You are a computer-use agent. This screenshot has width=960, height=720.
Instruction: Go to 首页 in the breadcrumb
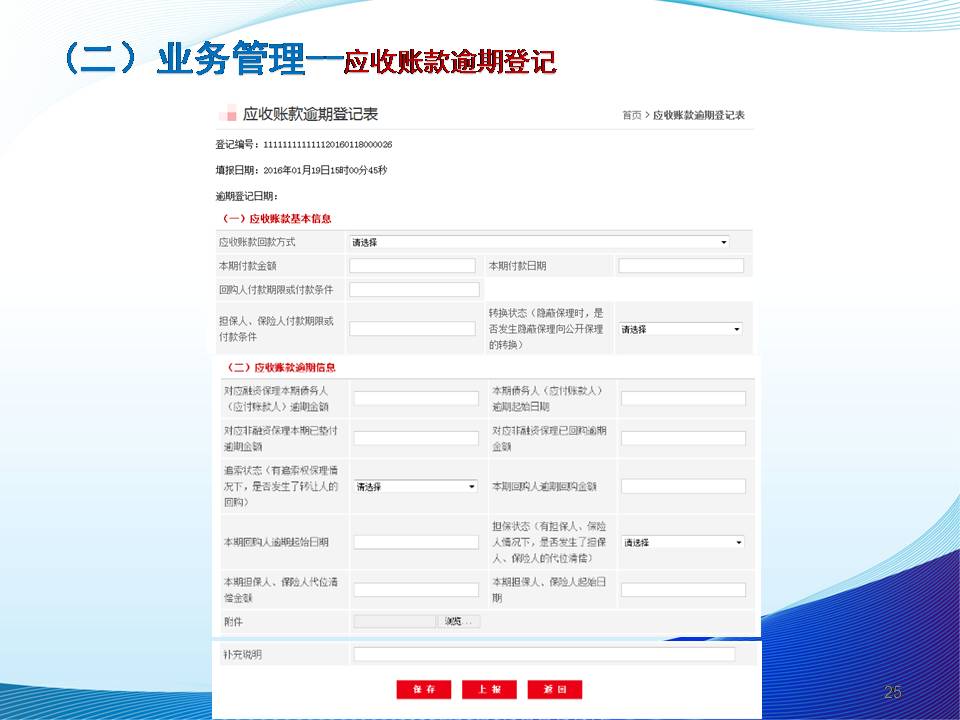pos(631,116)
